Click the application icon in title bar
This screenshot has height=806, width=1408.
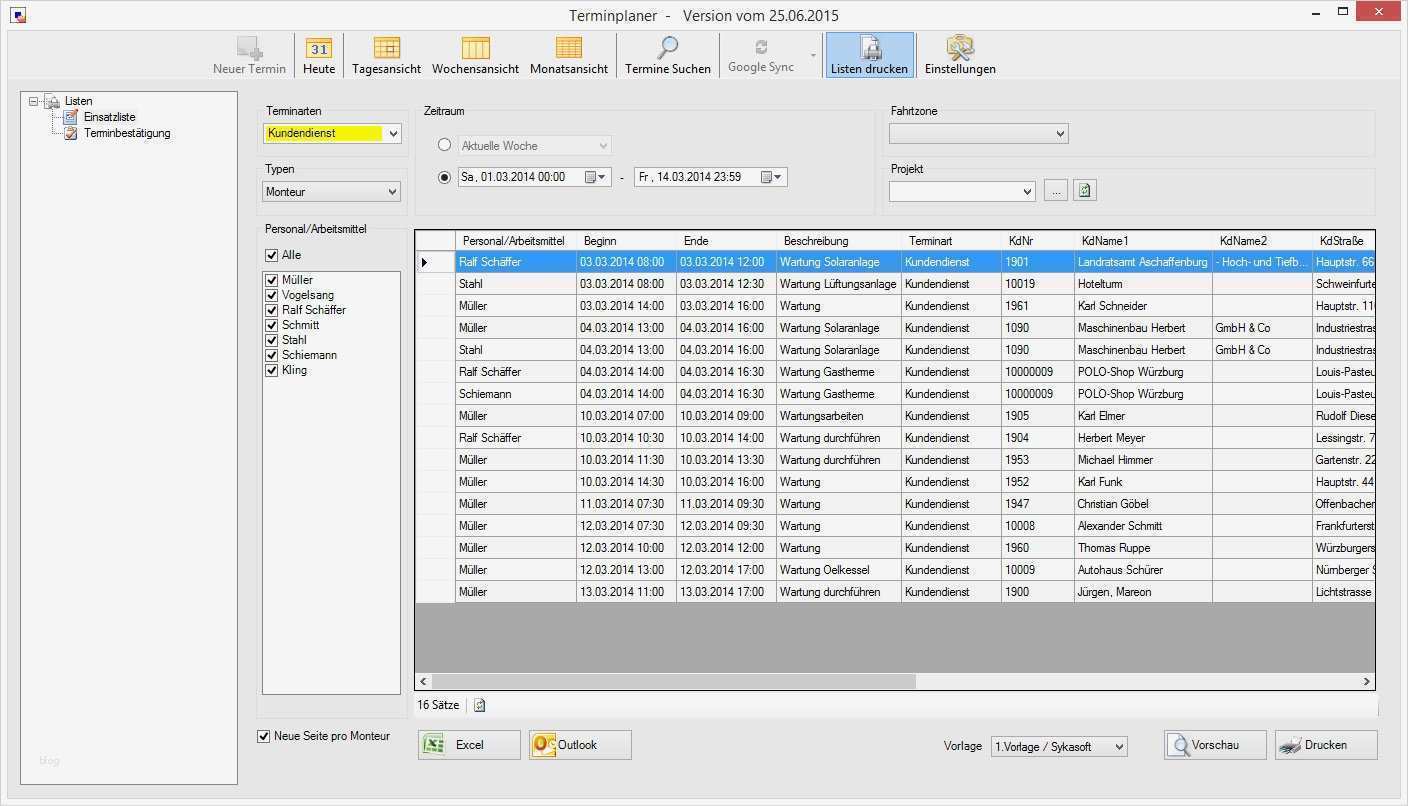[x=18, y=15]
